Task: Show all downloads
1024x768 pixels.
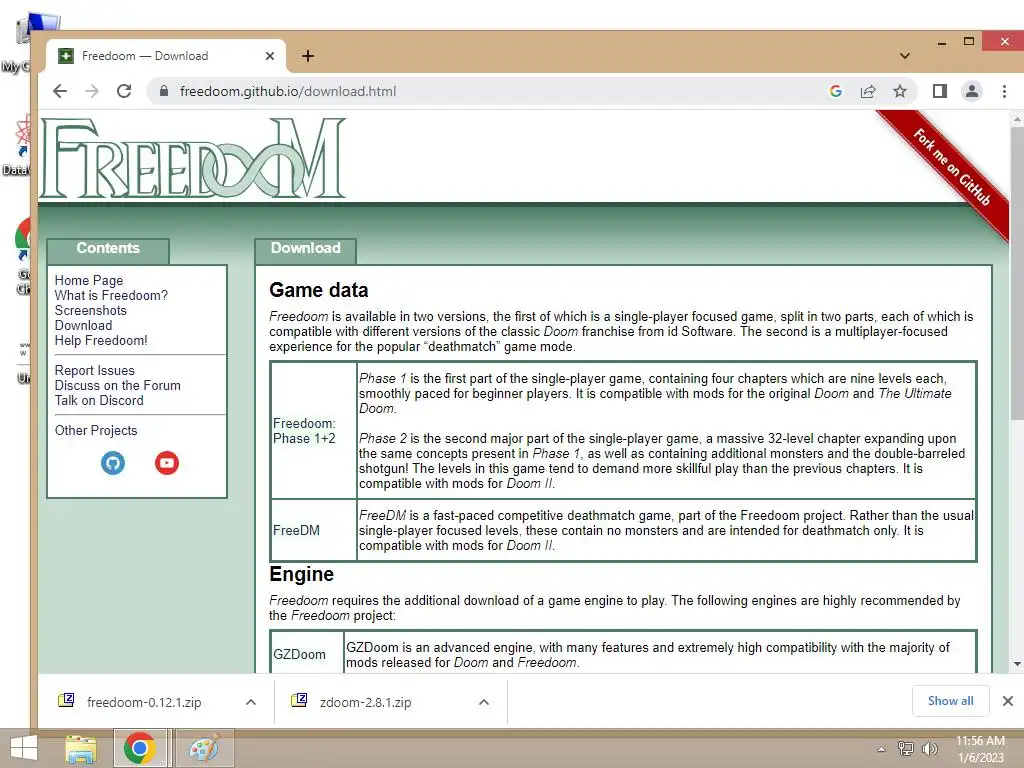Action: [x=951, y=701]
